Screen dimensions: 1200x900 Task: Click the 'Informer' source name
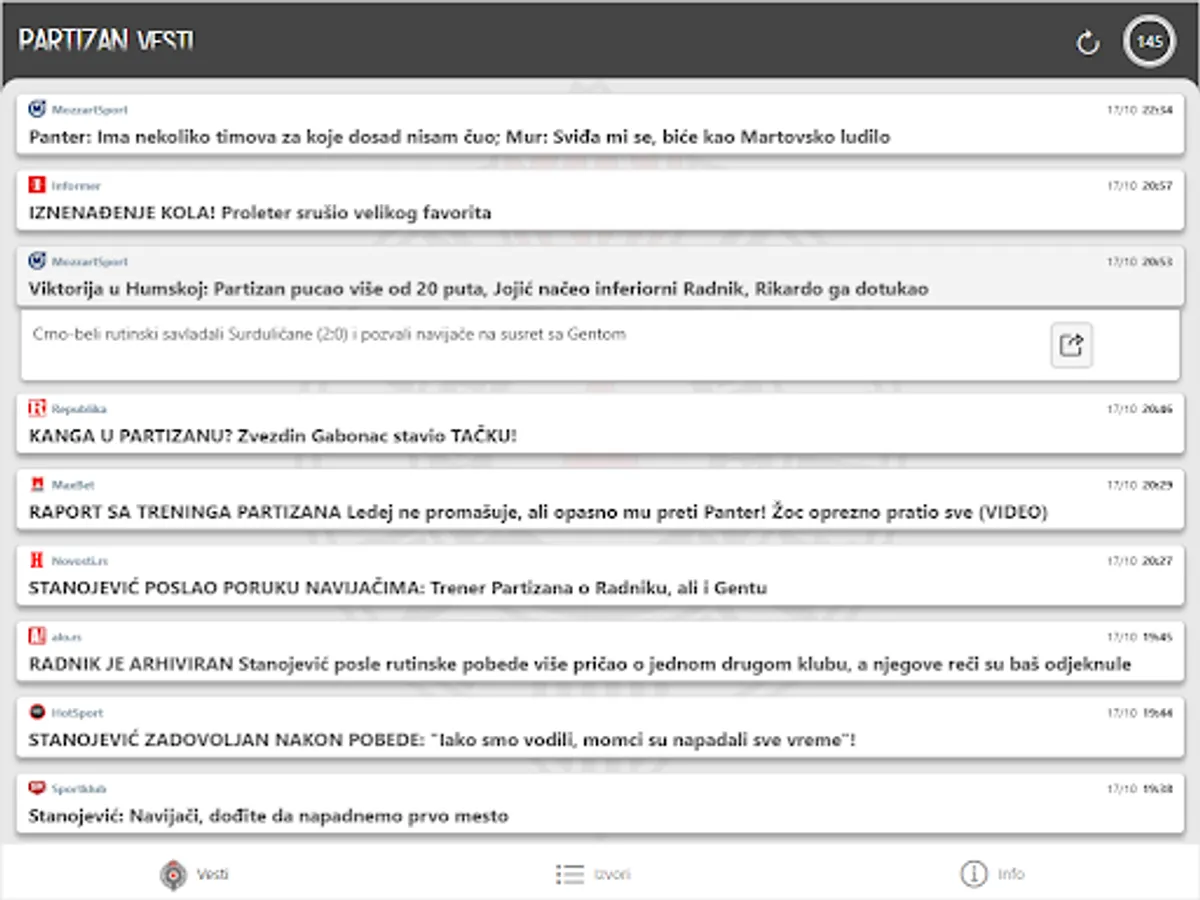click(76, 186)
